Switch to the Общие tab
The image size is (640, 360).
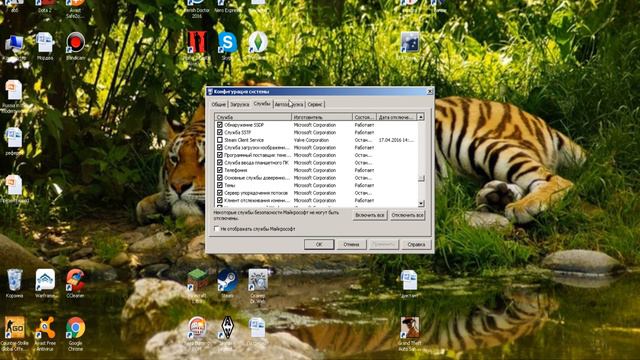click(218, 104)
